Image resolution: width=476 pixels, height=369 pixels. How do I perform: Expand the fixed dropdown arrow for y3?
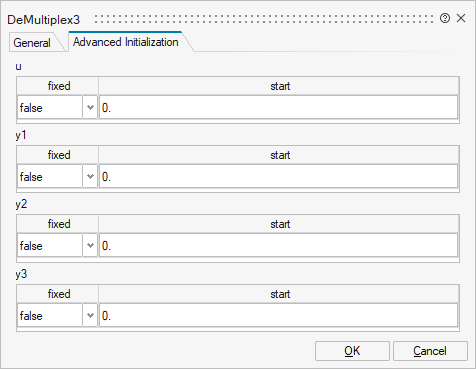(x=90, y=315)
